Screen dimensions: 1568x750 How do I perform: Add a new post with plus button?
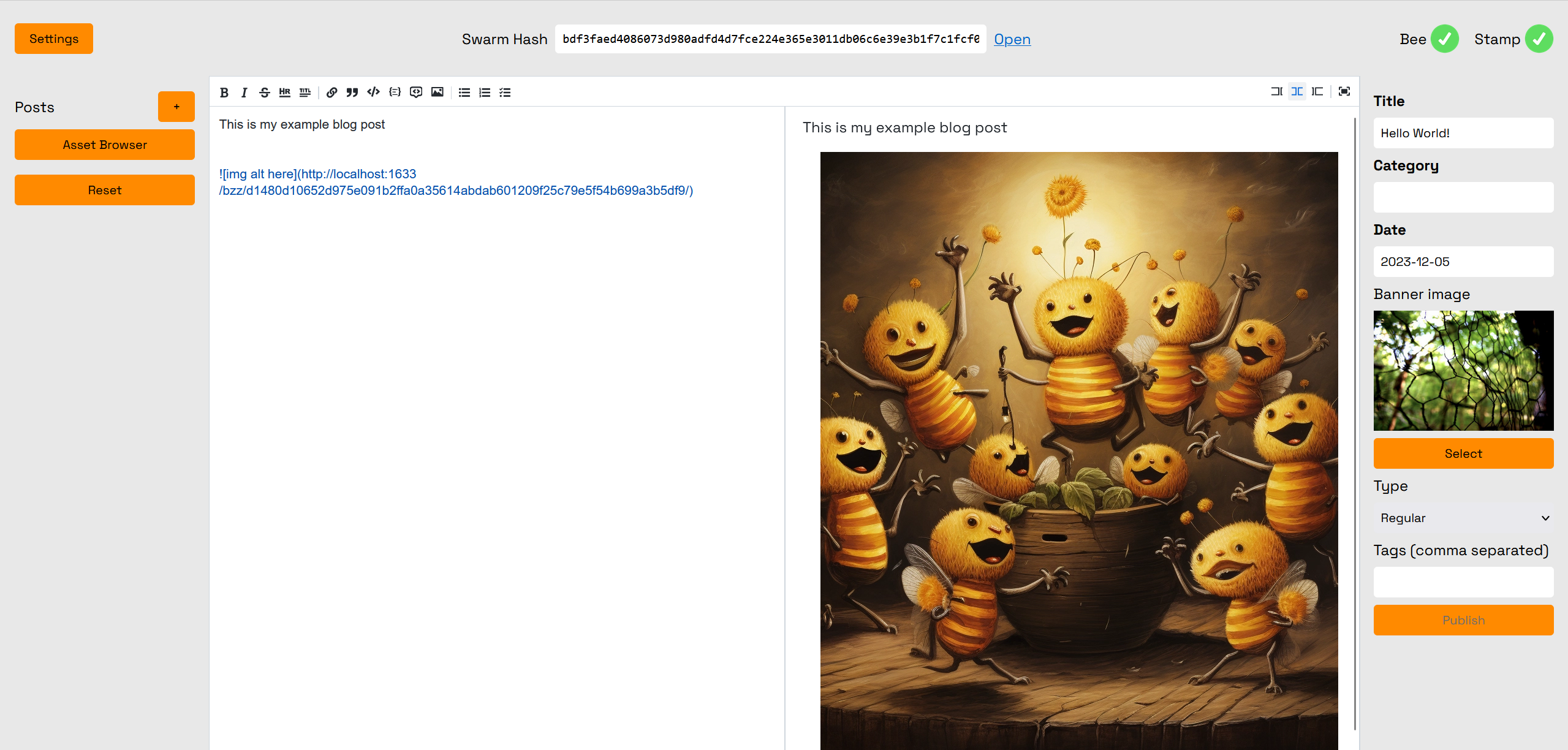point(176,107)
